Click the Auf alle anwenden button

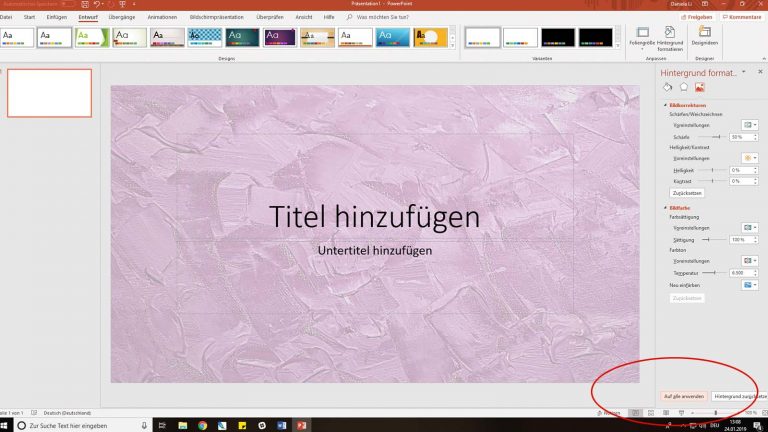pyautogui.click(x=684, y=396)
